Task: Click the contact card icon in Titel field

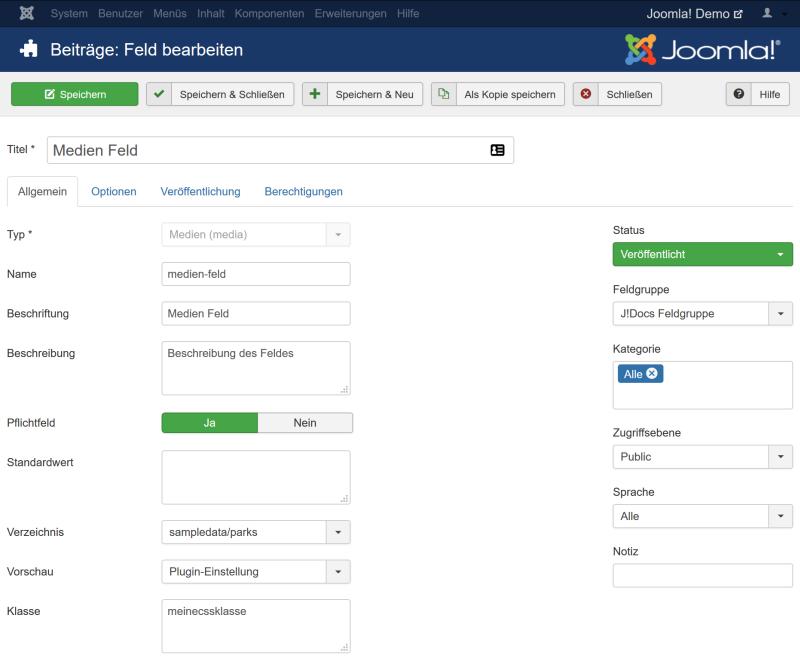Action: pos(497,150)
